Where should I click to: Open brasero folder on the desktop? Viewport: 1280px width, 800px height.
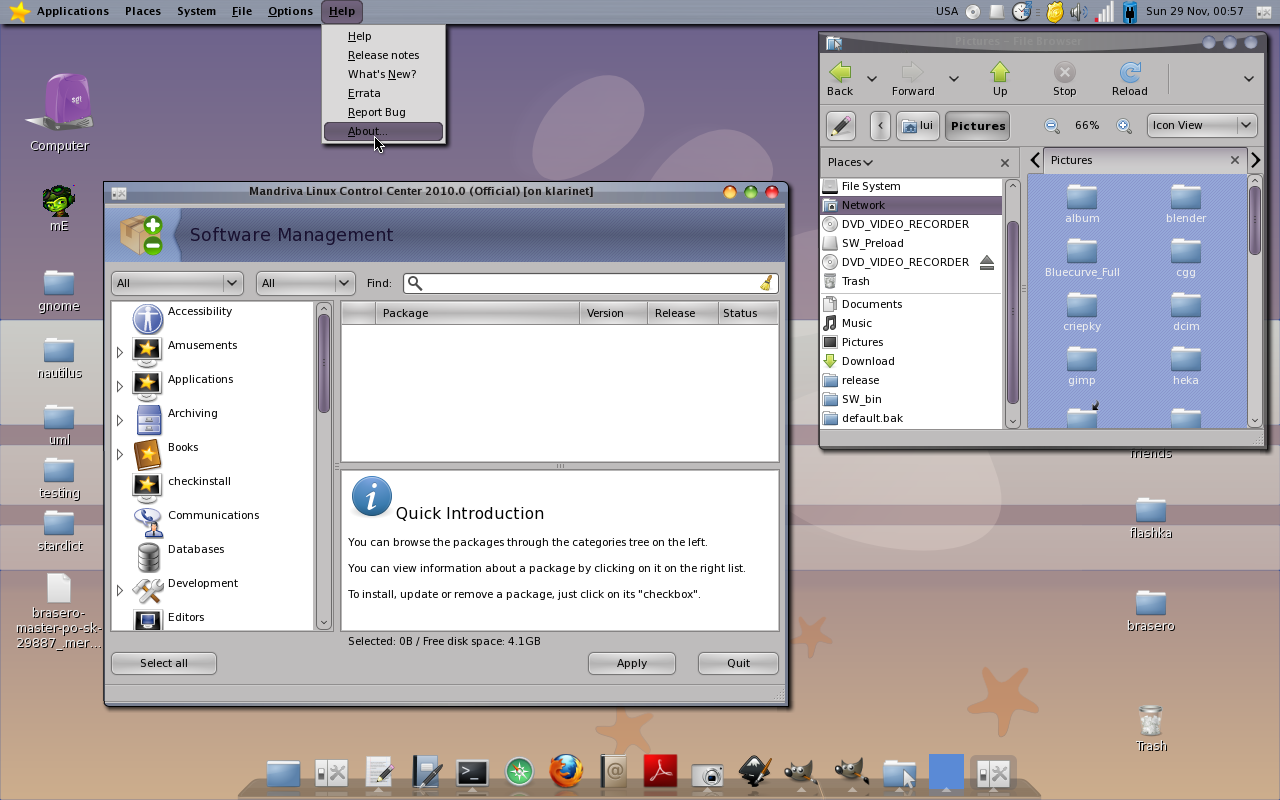point(1151,610)
